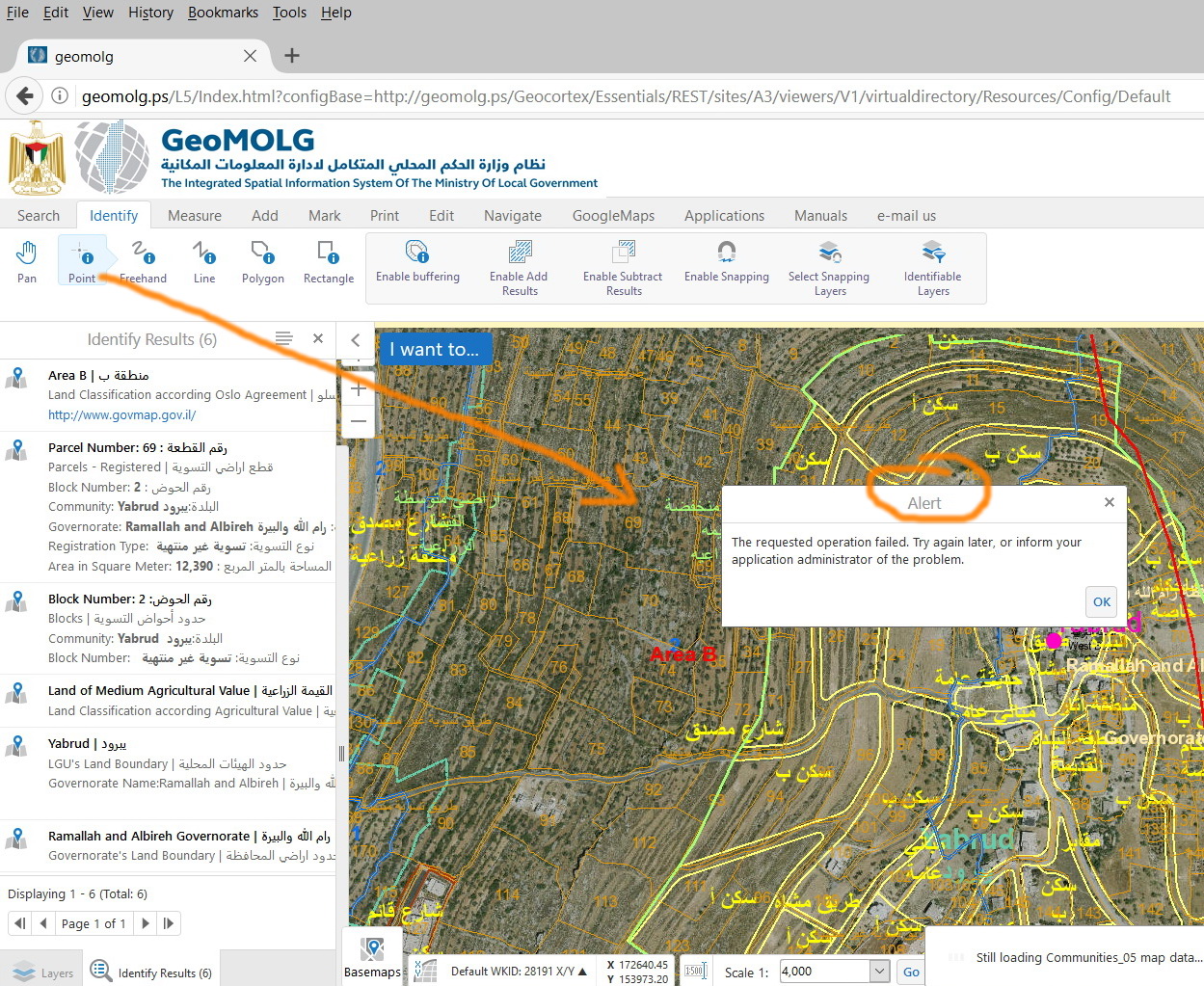The image size is (1204, 986).
Task: Zoom out on the map
Action: click(359, 421)
